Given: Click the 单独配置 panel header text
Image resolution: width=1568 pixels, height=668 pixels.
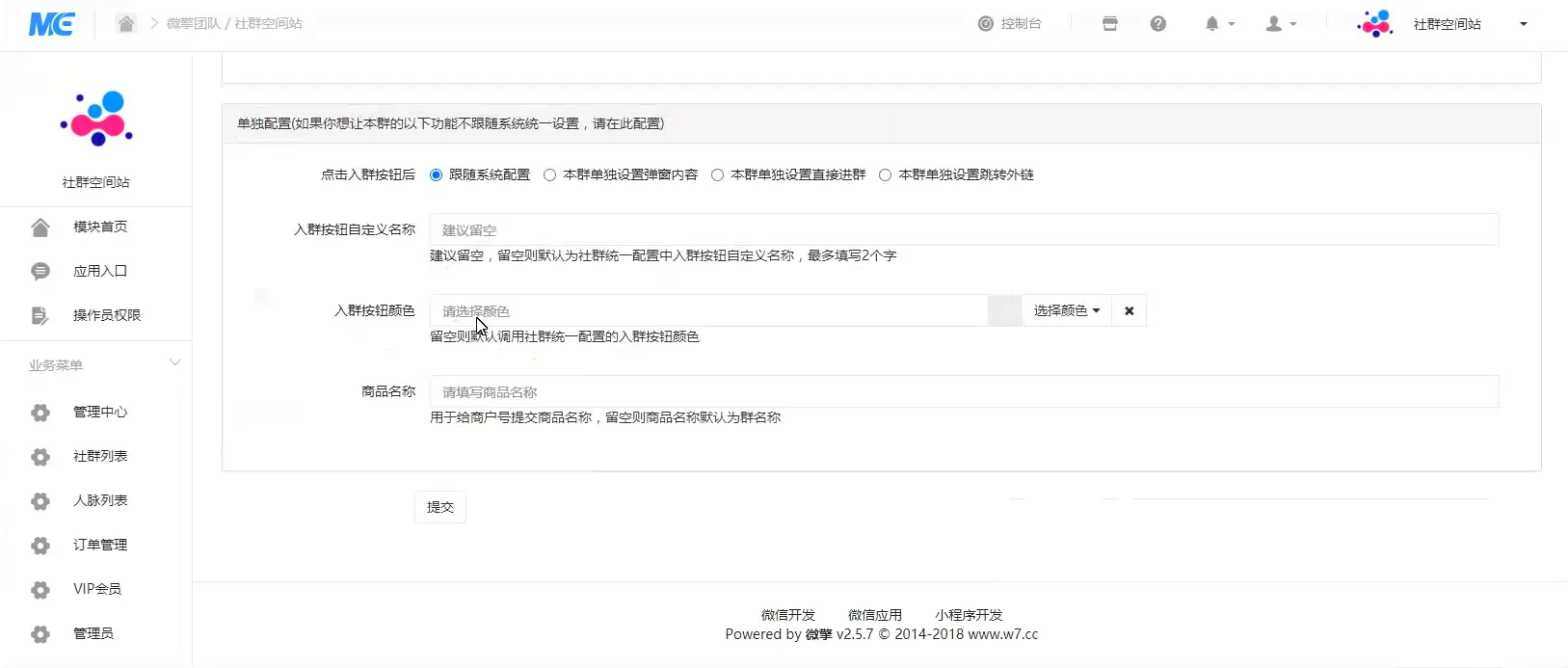Looking at the screenshot, I should [x=451, y=124].
